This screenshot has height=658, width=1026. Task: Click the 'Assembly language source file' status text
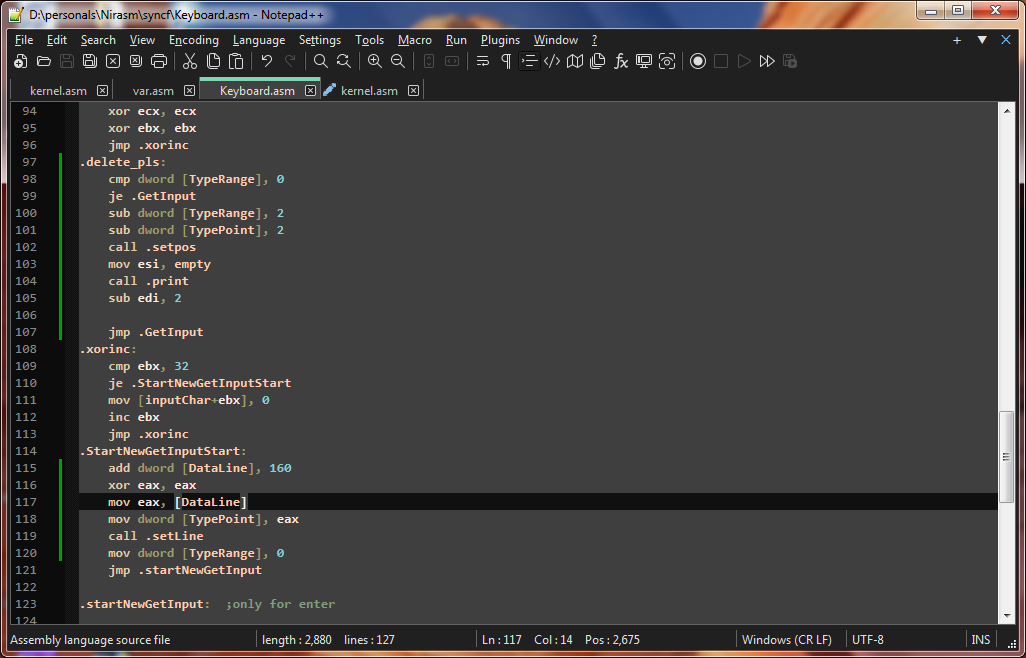[x=90, y=640]
